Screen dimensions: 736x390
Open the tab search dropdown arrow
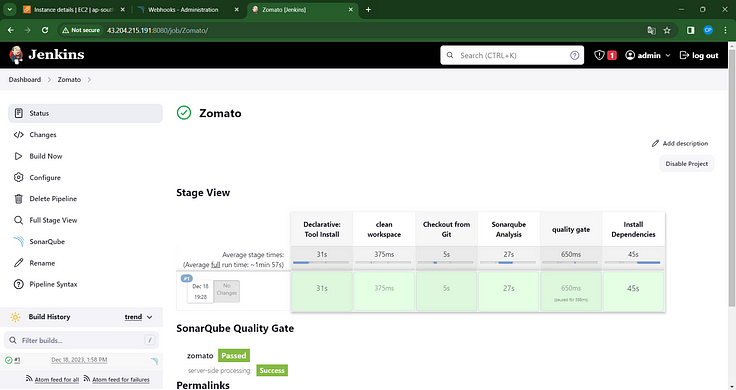click(x=9, y=9)
